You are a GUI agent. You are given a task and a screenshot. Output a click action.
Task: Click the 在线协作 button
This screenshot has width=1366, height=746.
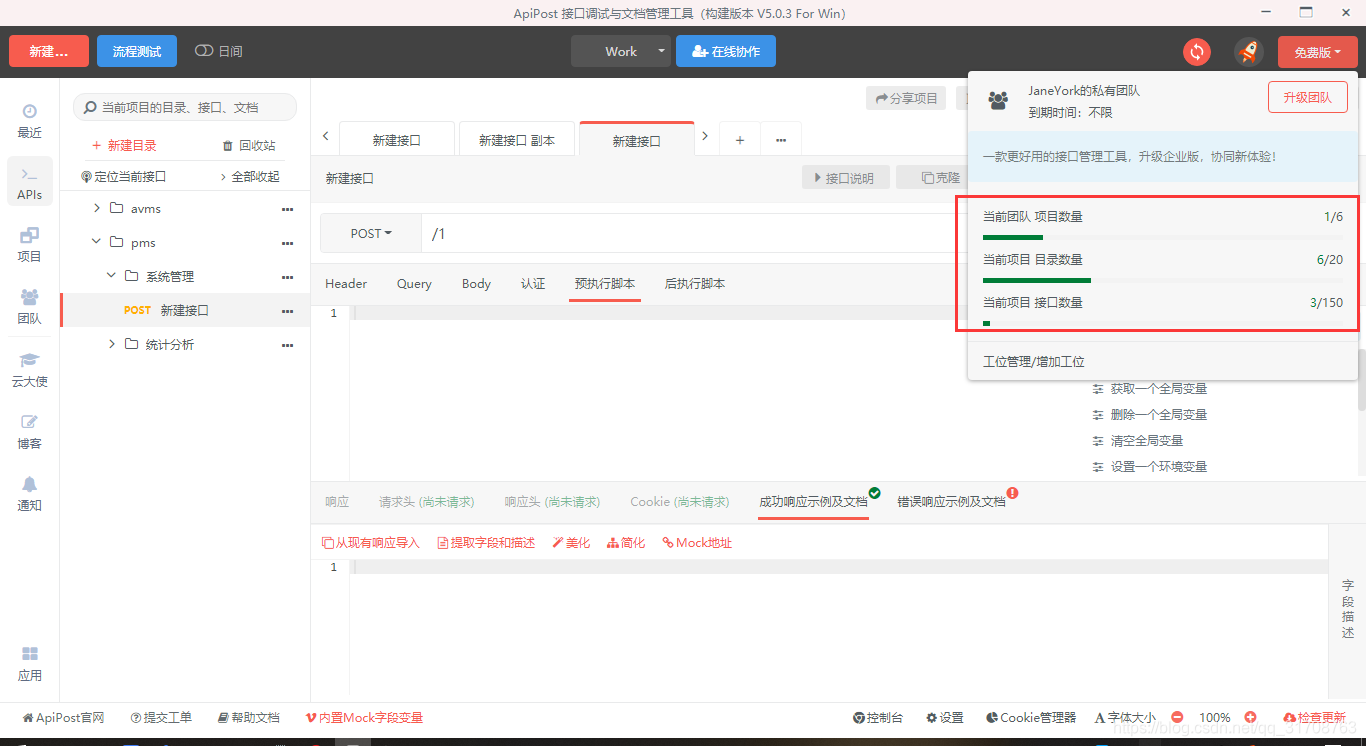(x=726, y=51)
